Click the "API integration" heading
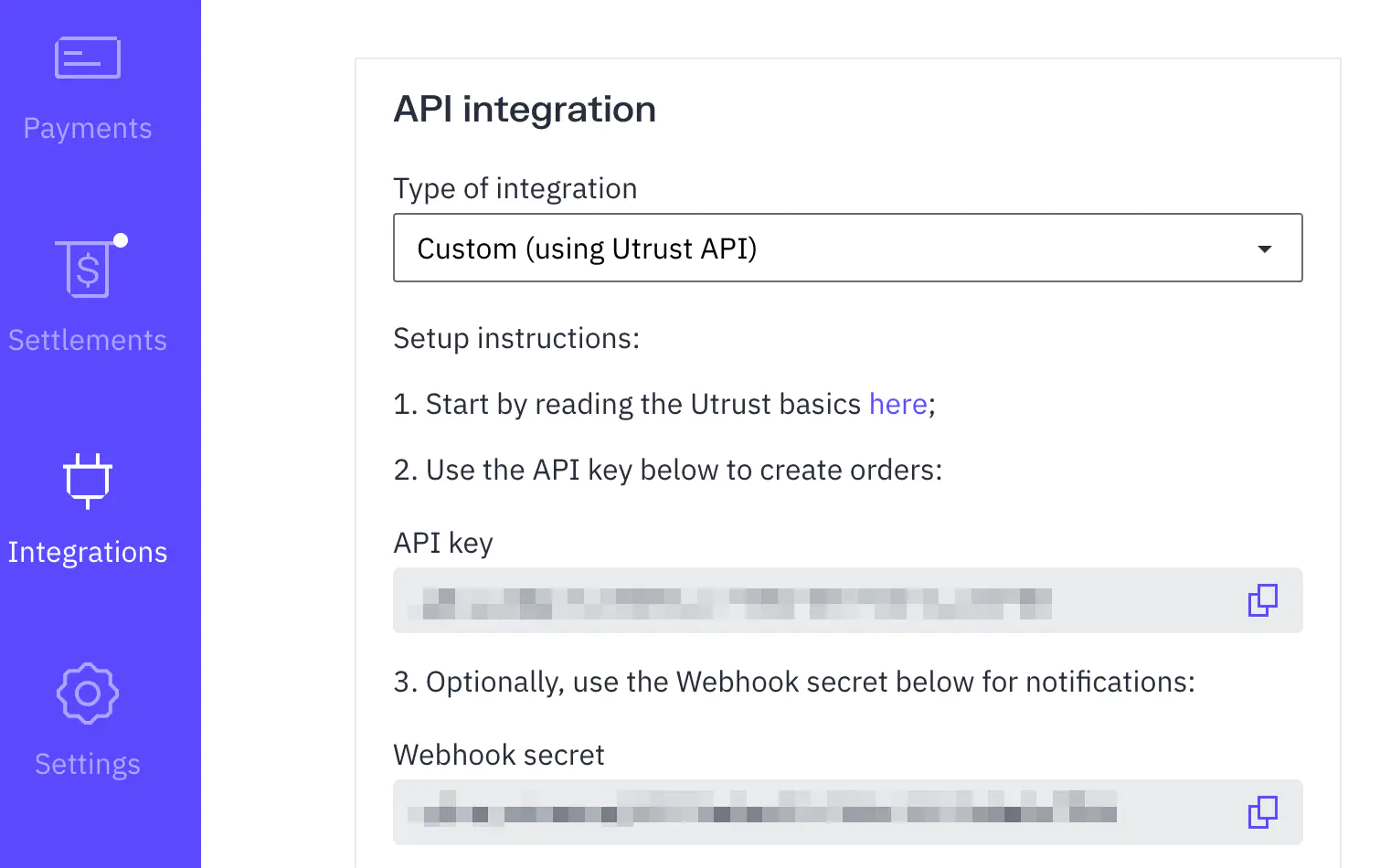 click(525, 110)
